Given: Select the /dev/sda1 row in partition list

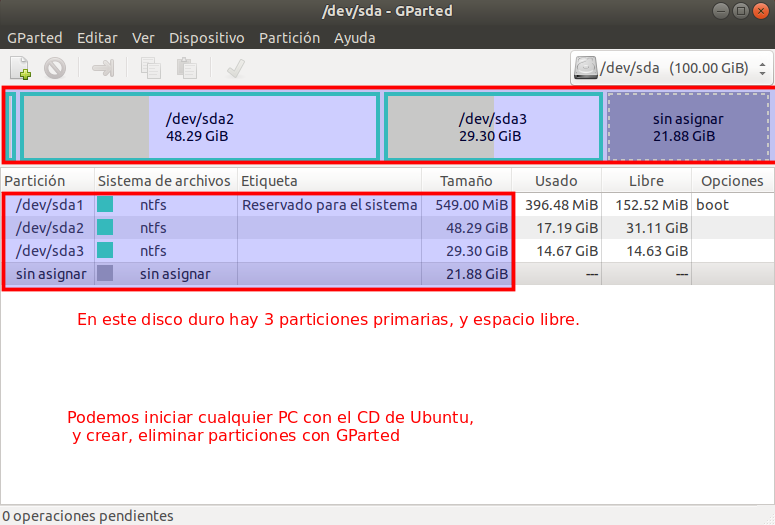Looking at the screenshot, I should click(x=387, y=205).
